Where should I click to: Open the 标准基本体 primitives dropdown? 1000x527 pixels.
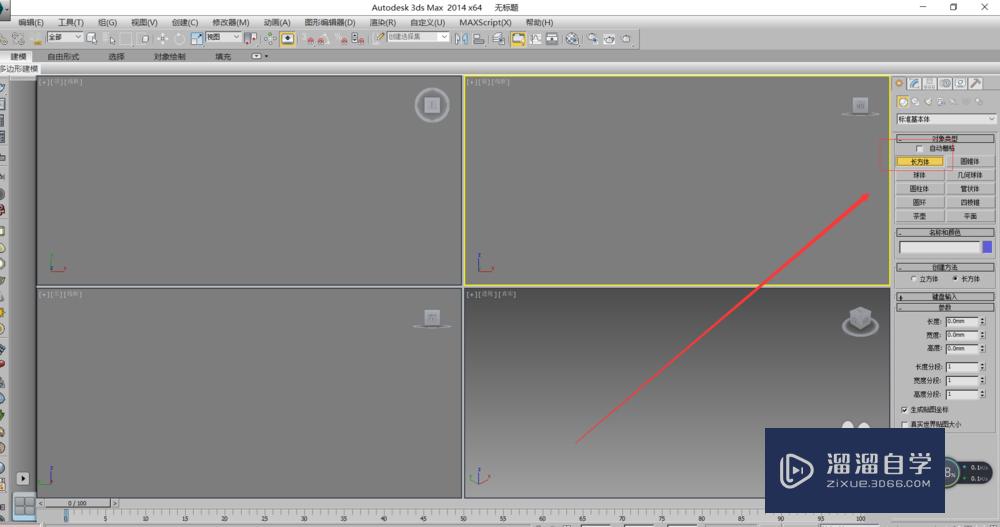(946, 119)
